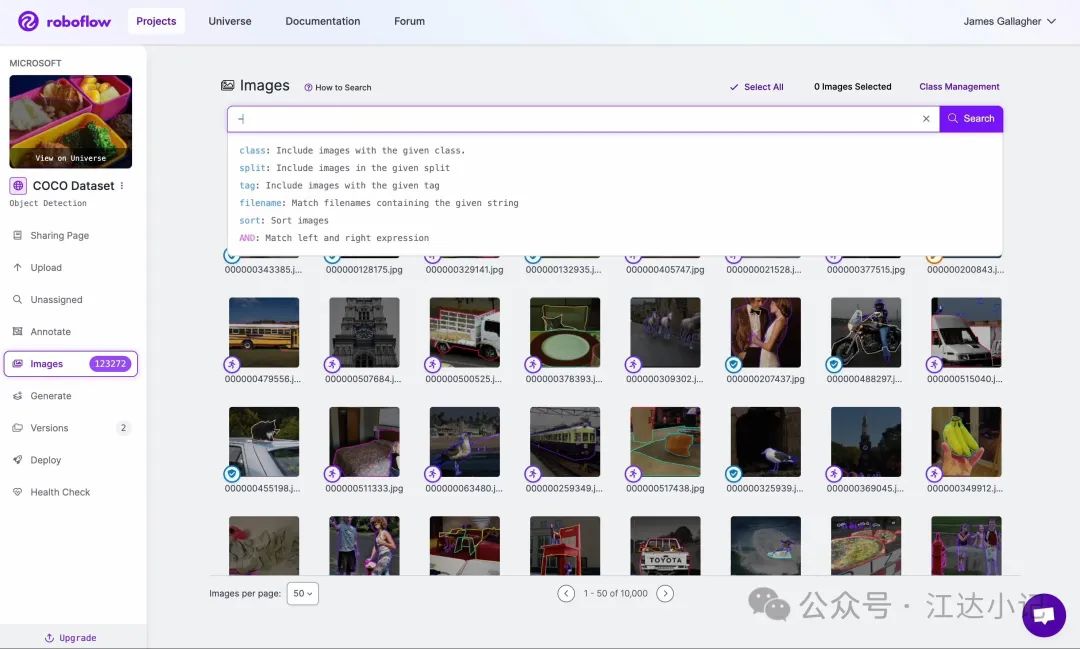
Task: Click the Images heading icon
Action: pyautogui.click(x=227, y=85)
